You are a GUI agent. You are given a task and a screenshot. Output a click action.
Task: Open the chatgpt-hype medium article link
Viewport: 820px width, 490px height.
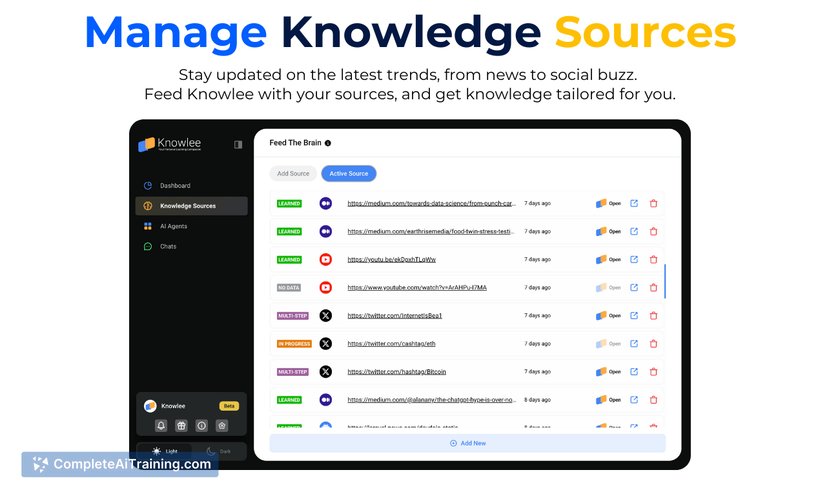pyautogui.click(x=431, y=400)
